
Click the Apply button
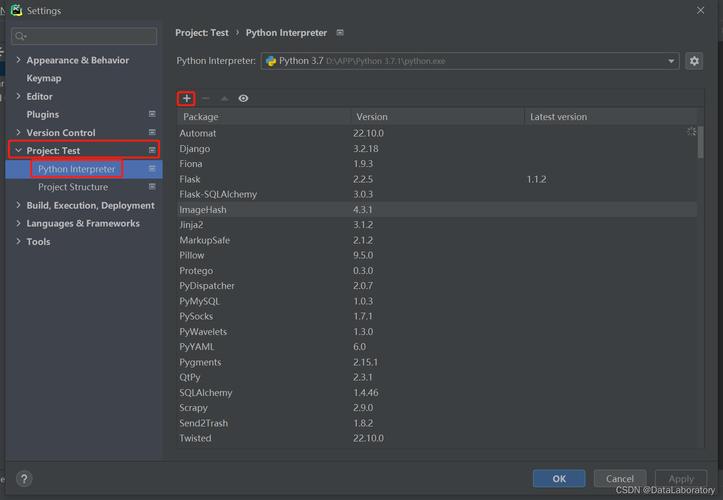tap(681, 478)
